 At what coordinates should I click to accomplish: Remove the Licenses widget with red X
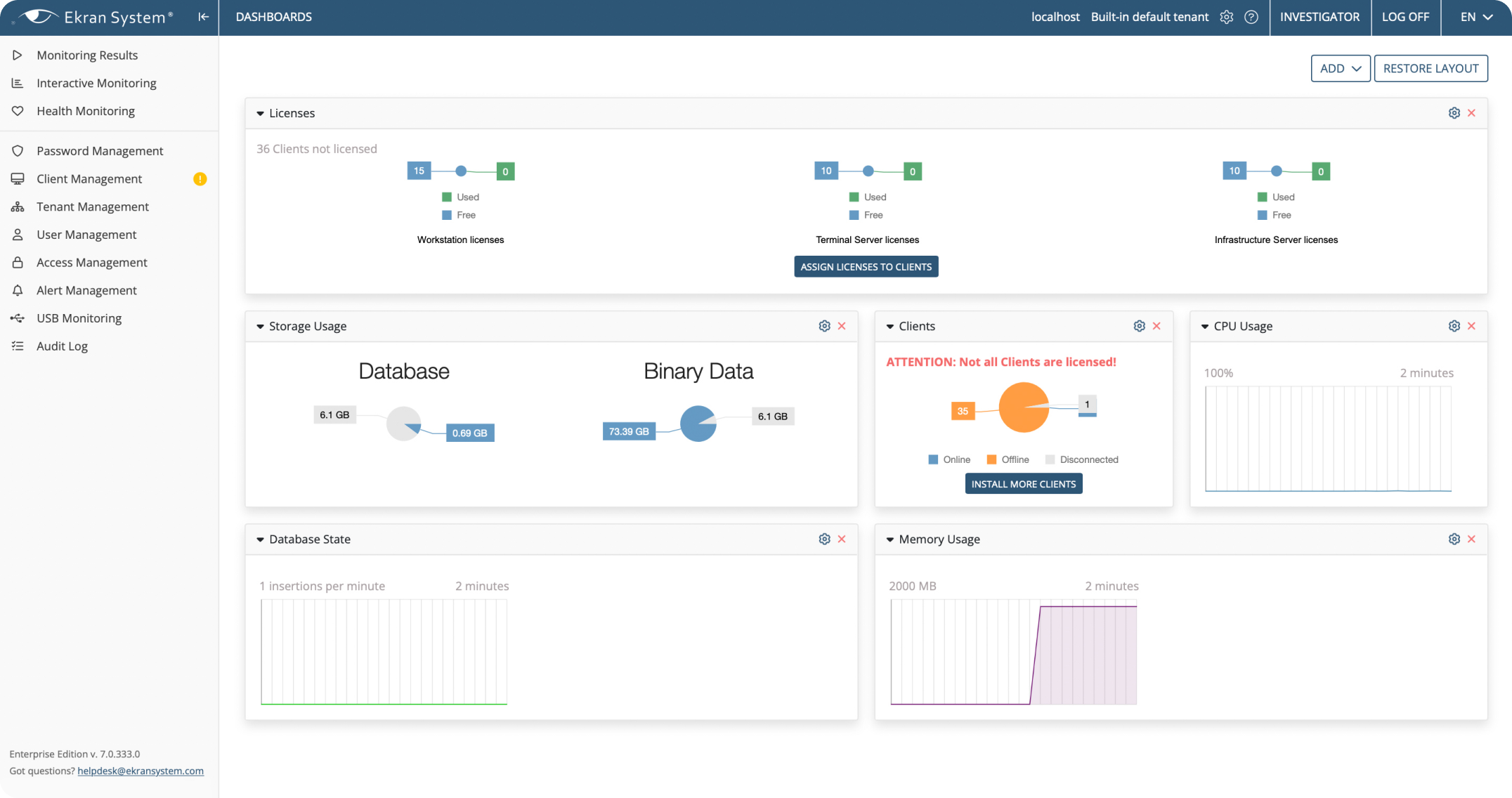coord(1472,113)
